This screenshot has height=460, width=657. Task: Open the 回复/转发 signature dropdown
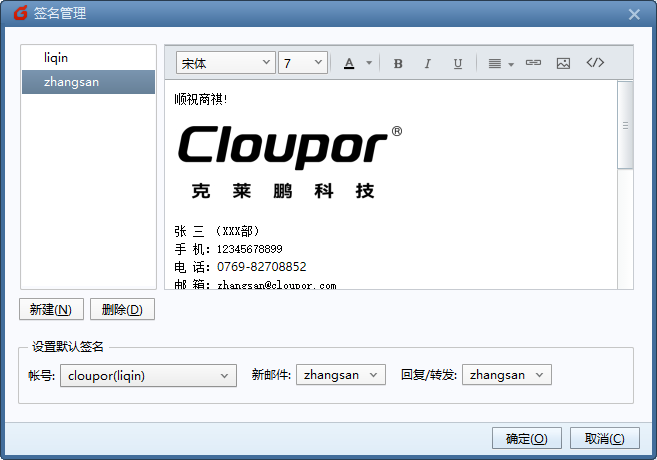coord(507,375)
